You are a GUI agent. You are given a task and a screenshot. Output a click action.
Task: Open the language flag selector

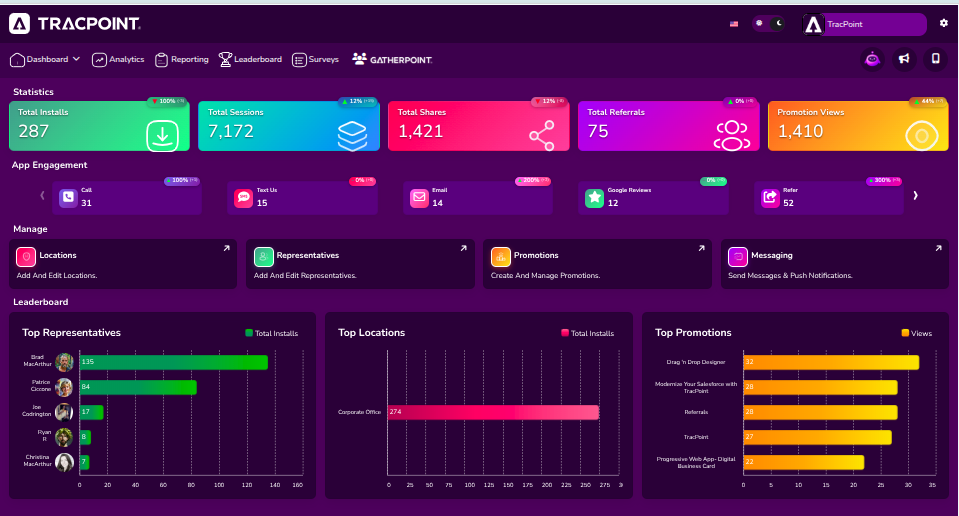click(734, 24)
